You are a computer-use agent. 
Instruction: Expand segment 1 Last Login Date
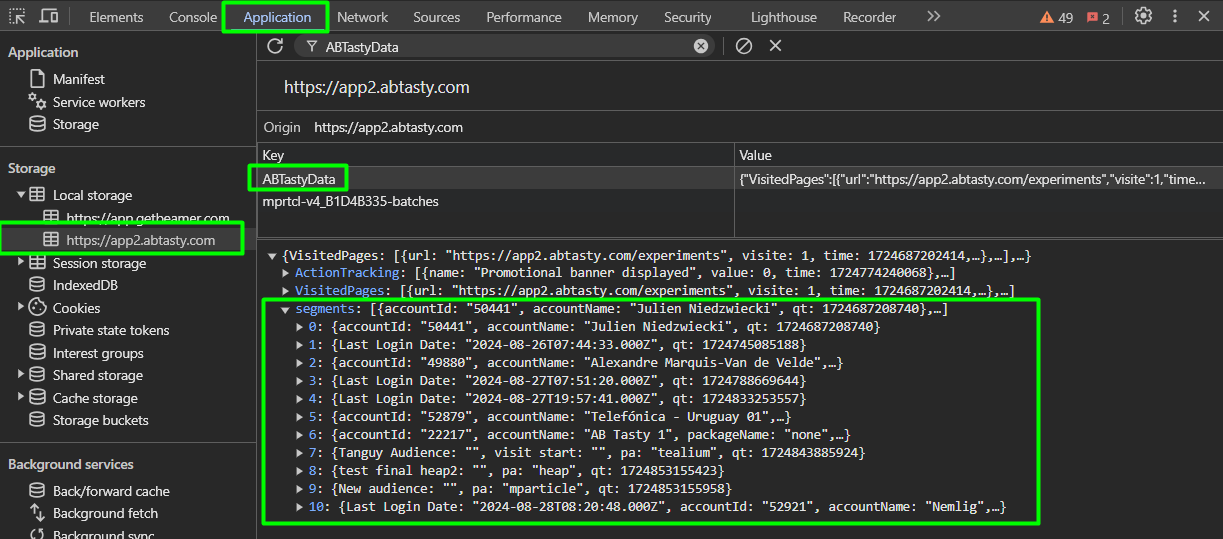click(x=302, y=345)
